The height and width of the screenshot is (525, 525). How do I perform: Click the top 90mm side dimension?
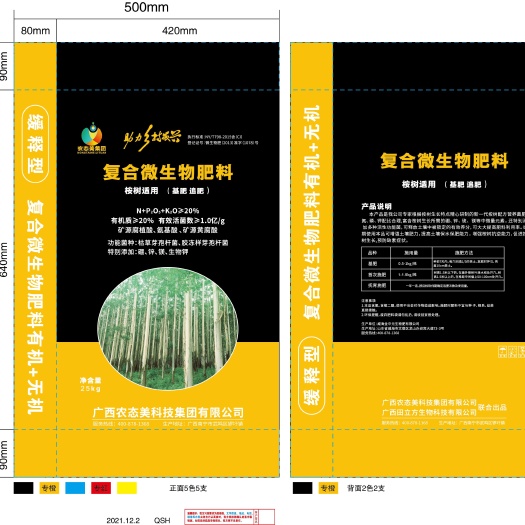click(4, 66)
